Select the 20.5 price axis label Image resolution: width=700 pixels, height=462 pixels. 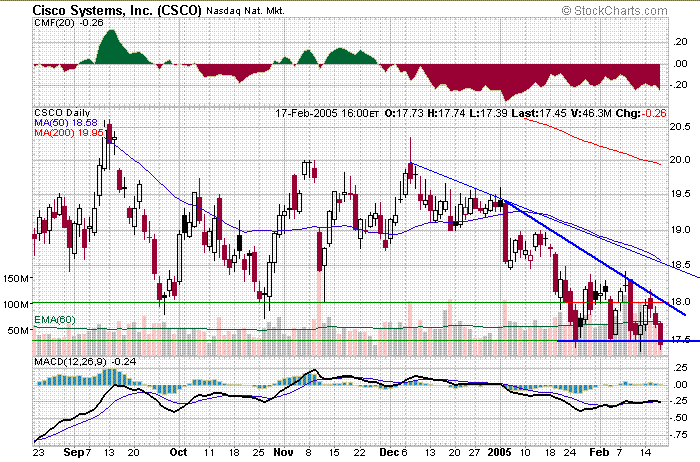pyautogui.click(x=680, y=127)
